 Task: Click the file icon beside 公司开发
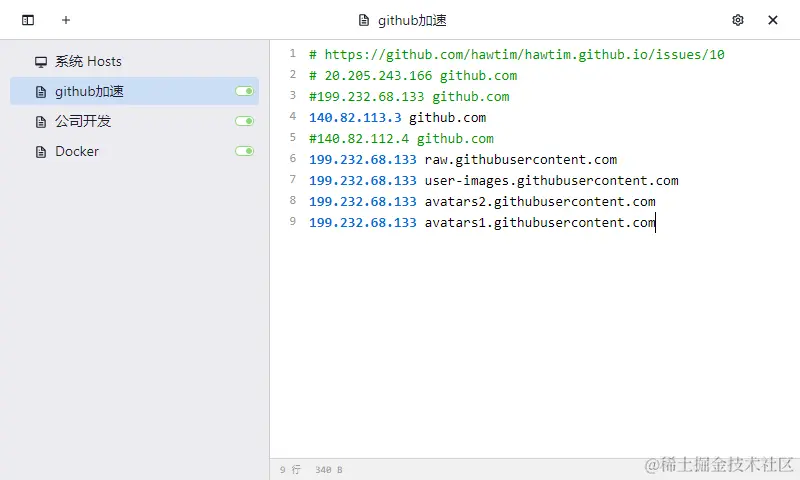(x=41, y=121)
